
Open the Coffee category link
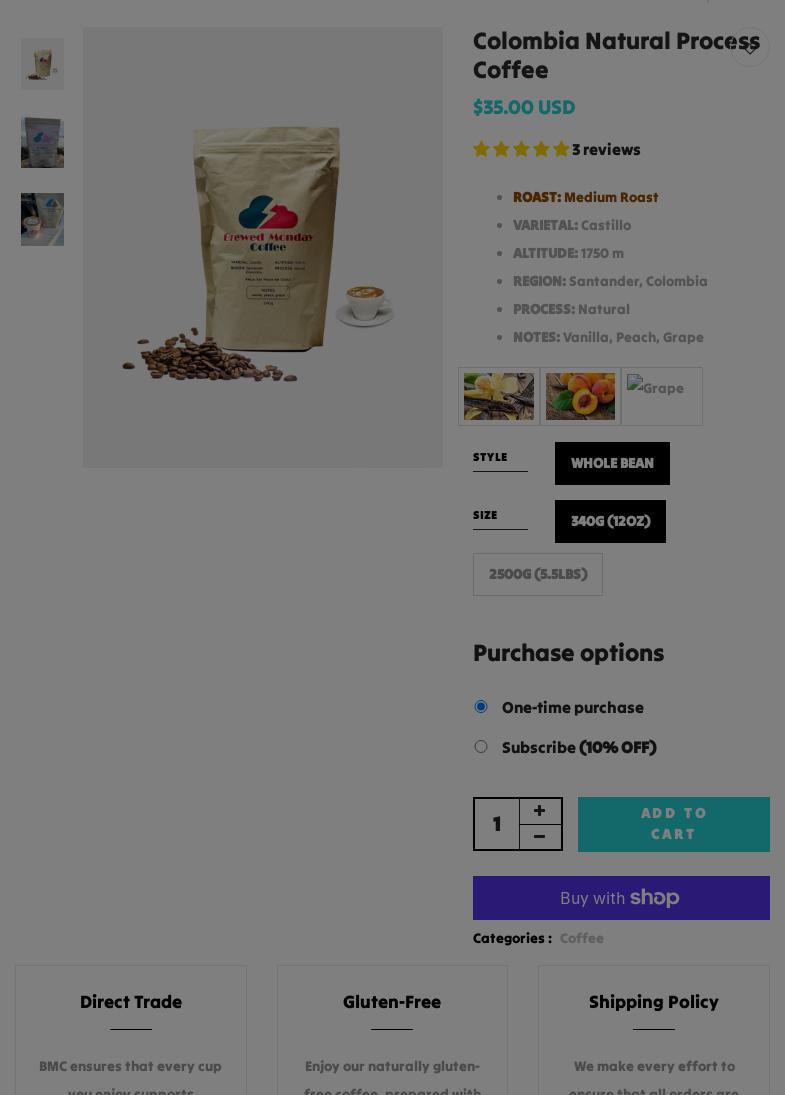582,939
